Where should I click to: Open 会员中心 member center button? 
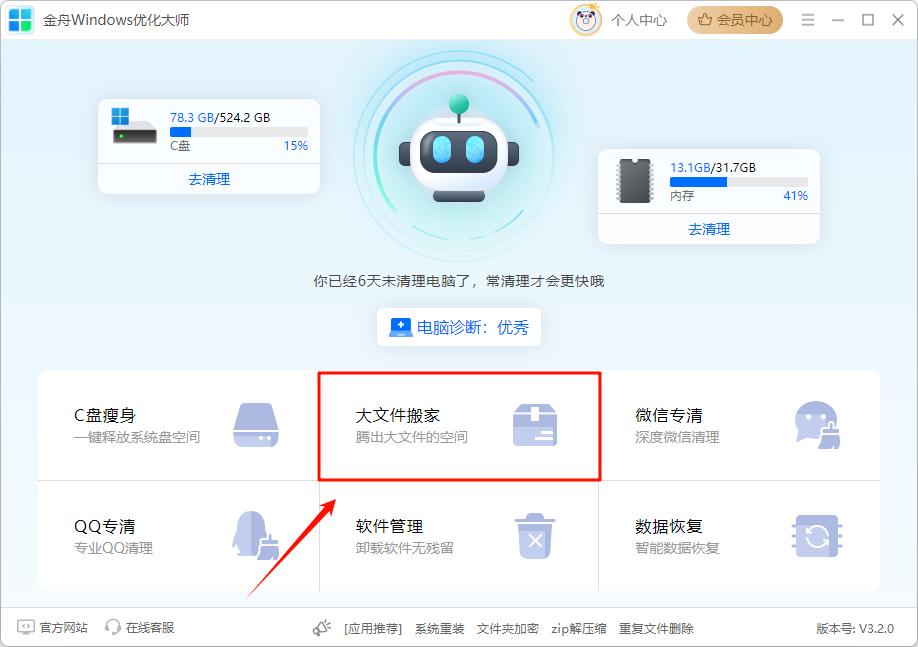[x=735, y=20]
